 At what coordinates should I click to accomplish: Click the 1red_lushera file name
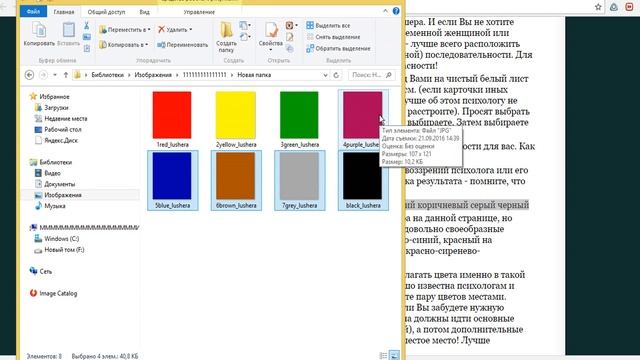[172, 145]
